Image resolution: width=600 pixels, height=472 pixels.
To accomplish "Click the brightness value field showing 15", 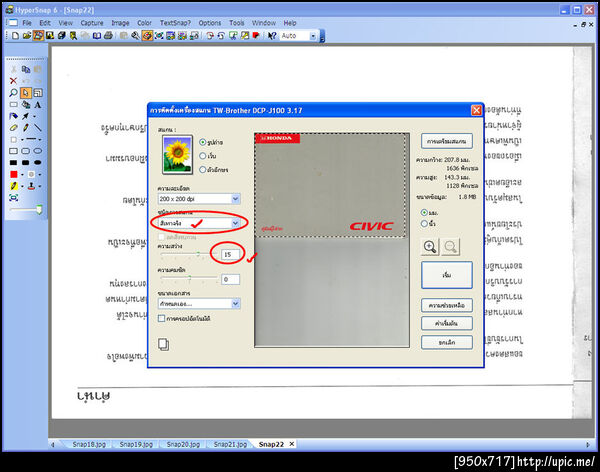I will tap(230, 254).
